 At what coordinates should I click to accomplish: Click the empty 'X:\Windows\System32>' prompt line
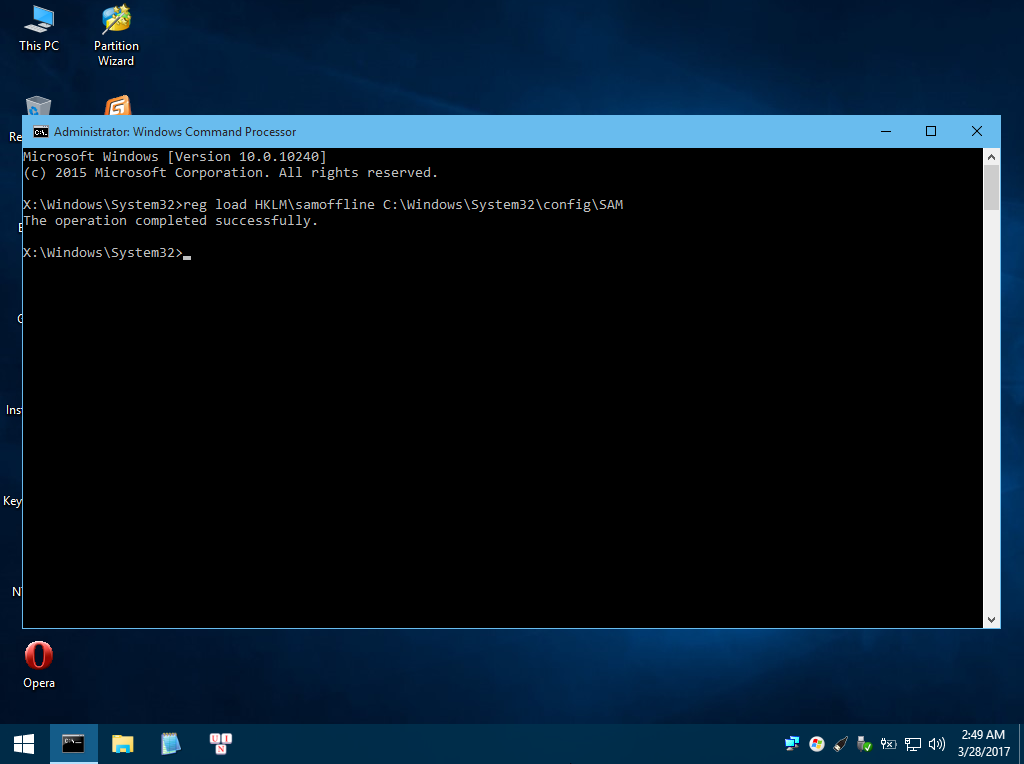[x=107, y=253]
